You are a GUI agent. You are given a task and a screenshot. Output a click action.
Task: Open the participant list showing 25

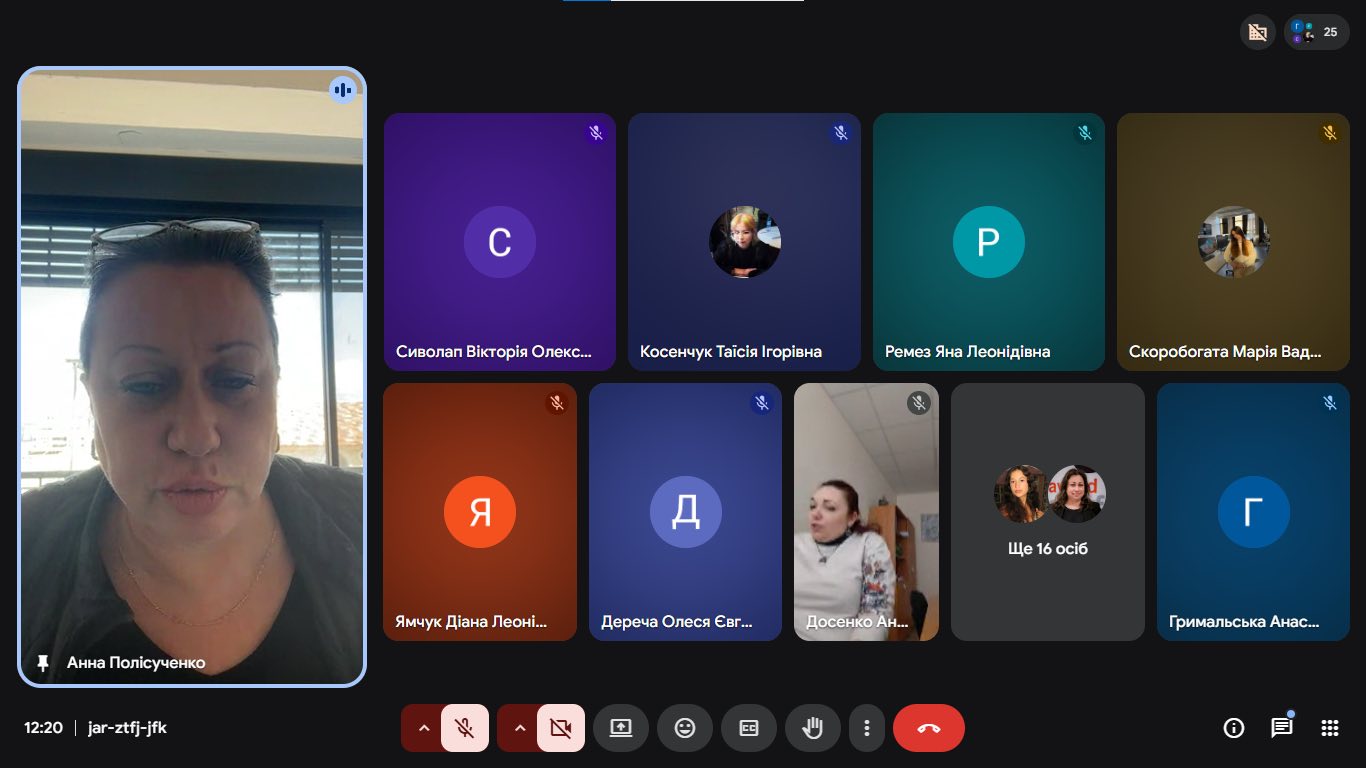1316,32
